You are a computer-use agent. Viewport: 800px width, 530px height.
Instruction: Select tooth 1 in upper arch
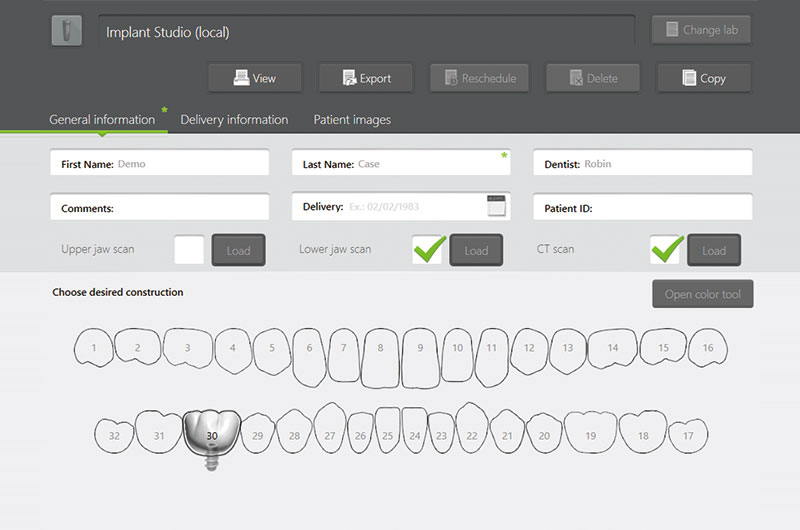[93, 347]
